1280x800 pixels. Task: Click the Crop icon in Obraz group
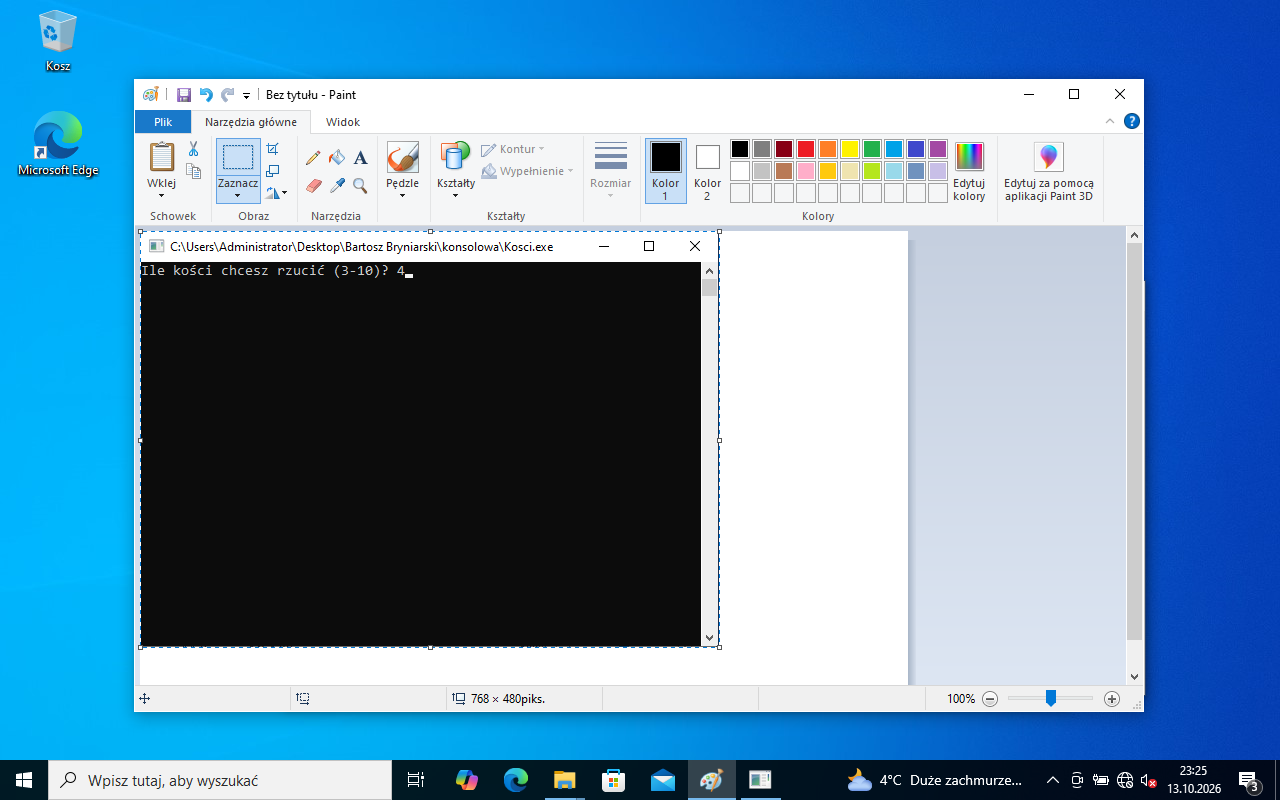click(x=272, y=149)
